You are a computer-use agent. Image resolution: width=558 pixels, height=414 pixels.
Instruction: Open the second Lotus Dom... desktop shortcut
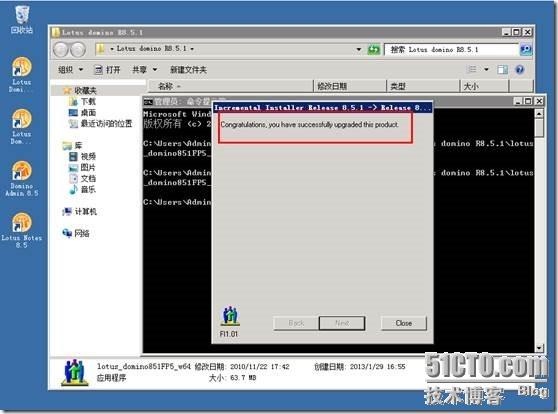point(21,126)
